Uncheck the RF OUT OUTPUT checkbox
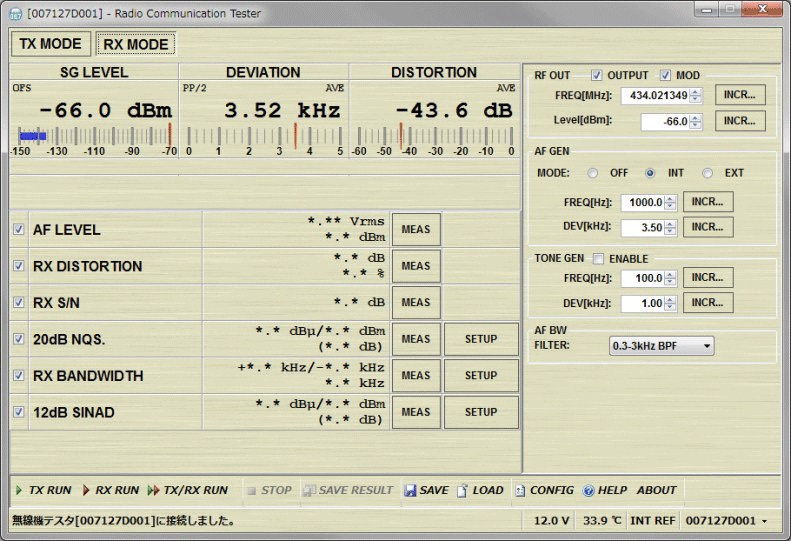This screenshot has height=541, width=791. pyautogui.click(x=597, y=76)
